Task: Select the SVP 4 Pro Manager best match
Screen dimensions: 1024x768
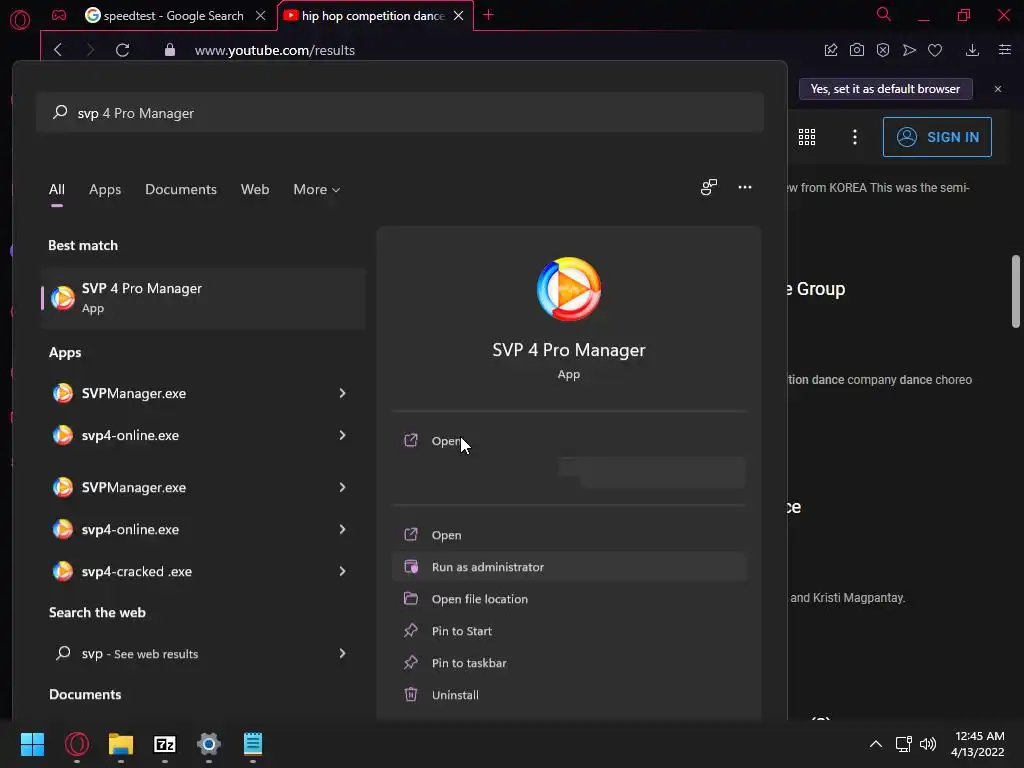Action: 203,298
